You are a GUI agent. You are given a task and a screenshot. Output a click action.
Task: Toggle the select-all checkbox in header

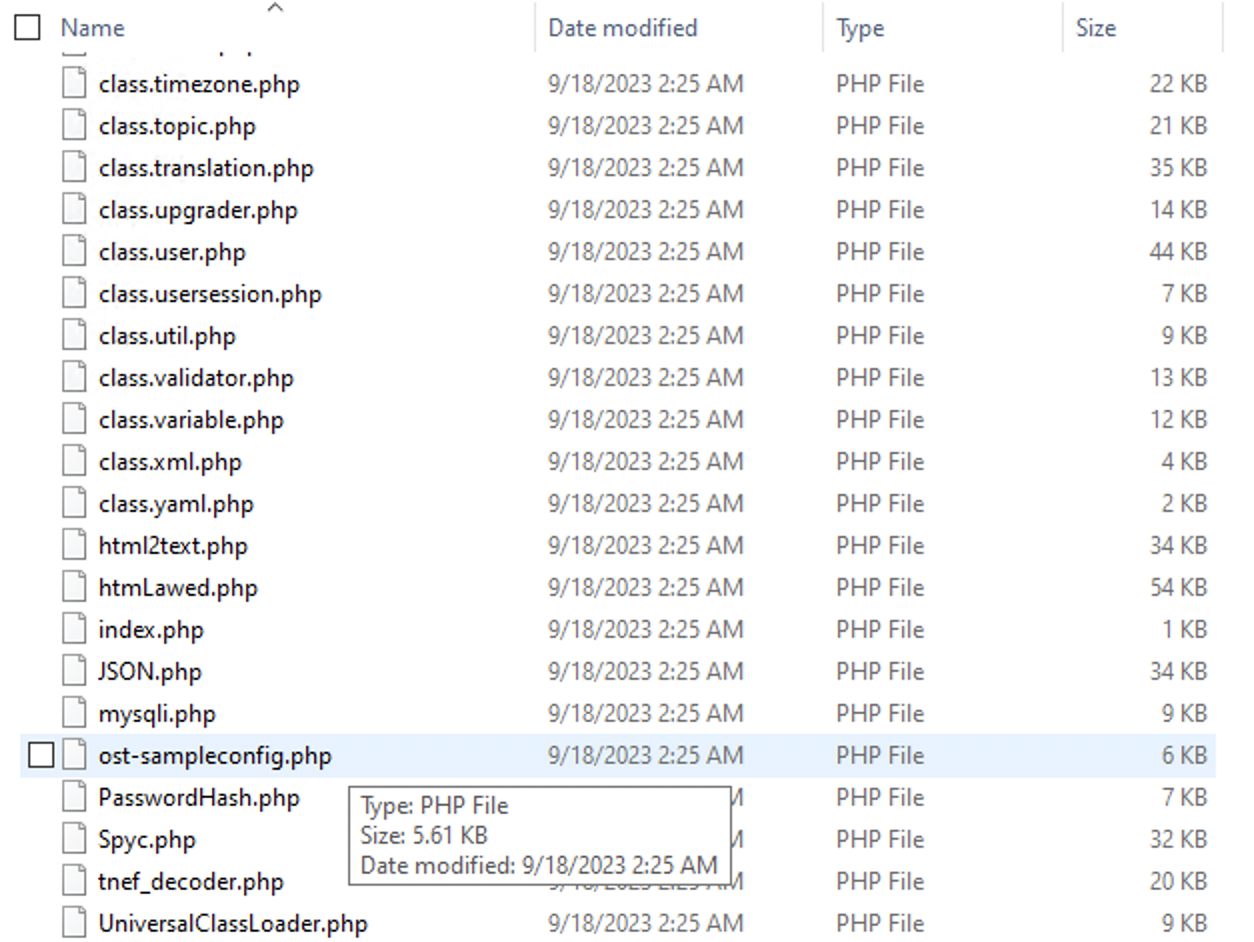[27, 28]
